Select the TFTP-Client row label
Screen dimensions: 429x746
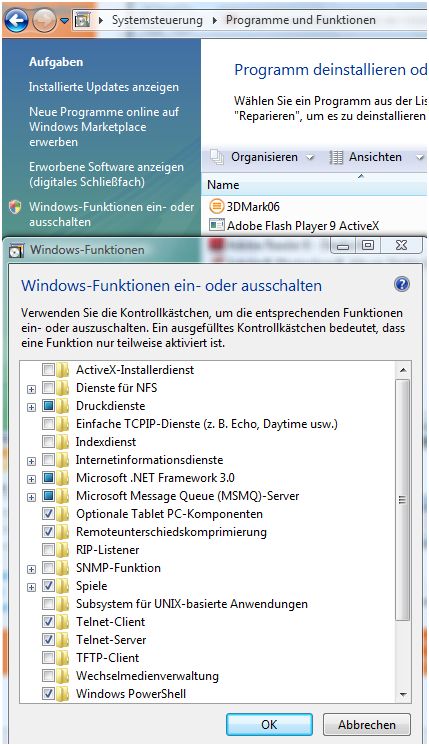[x=107, y=658]
